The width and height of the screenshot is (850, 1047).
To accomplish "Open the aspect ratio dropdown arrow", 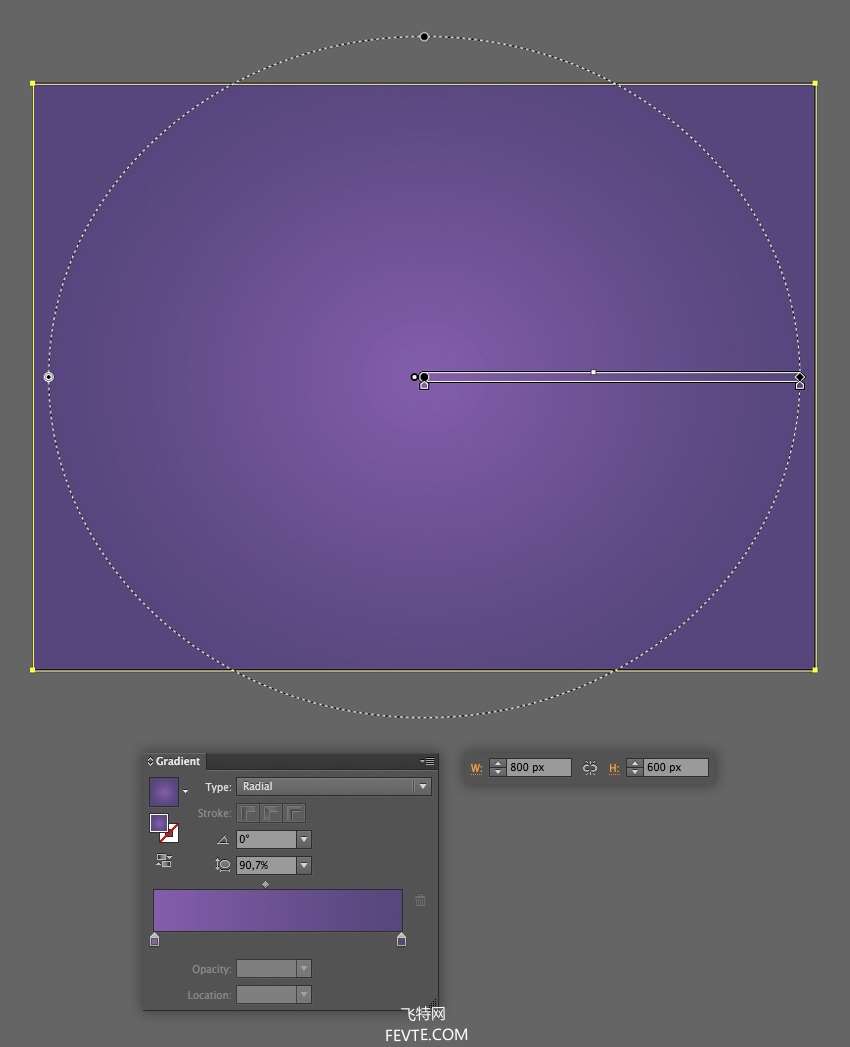I will (304, 865).
